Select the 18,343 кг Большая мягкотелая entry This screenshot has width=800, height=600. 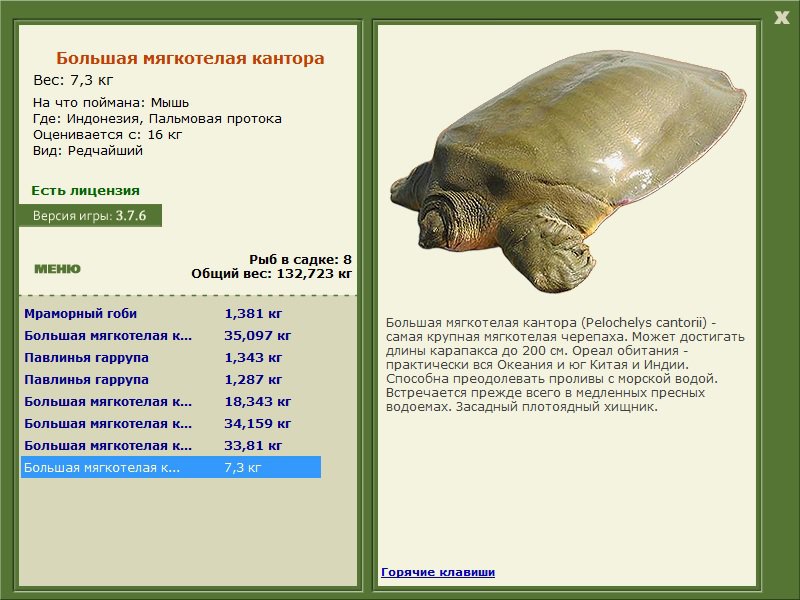click(x=171, y=402)
